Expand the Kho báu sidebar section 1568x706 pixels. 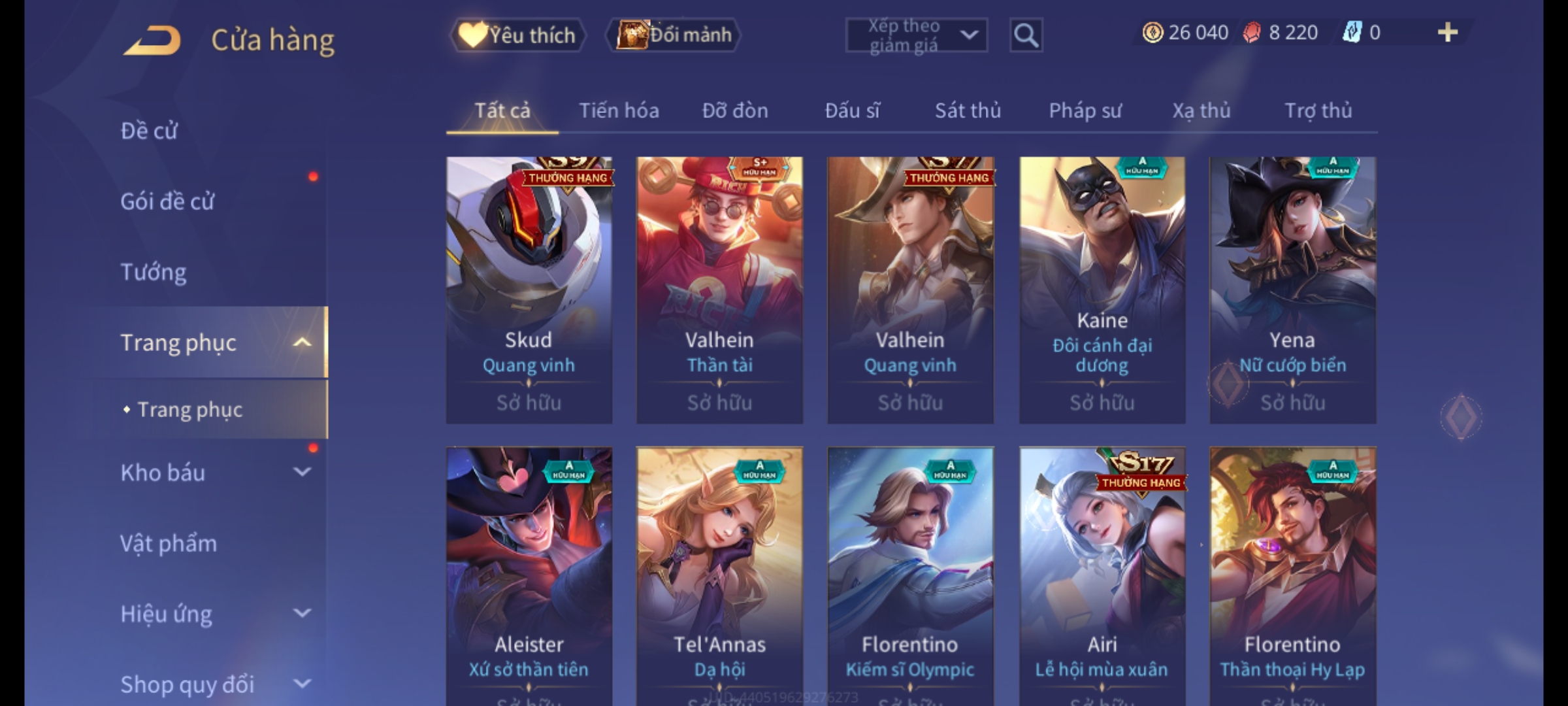pyautogui.click(x=302, y=471)
